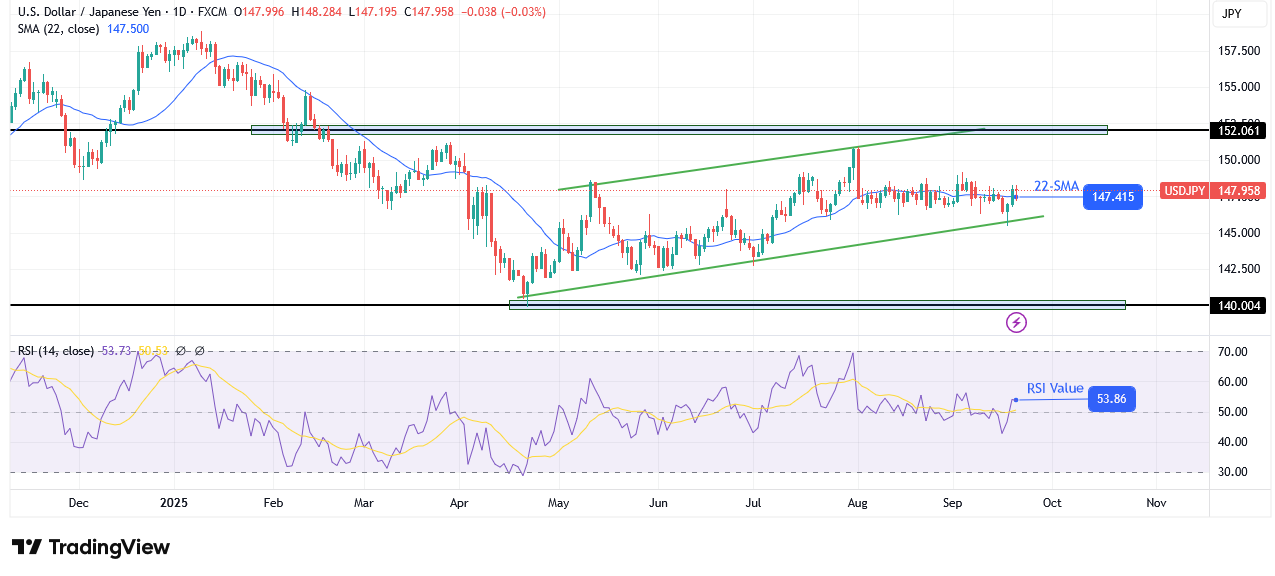
Task: Click the blue 22-SMA value tag 147.415
Action: 1113,197
